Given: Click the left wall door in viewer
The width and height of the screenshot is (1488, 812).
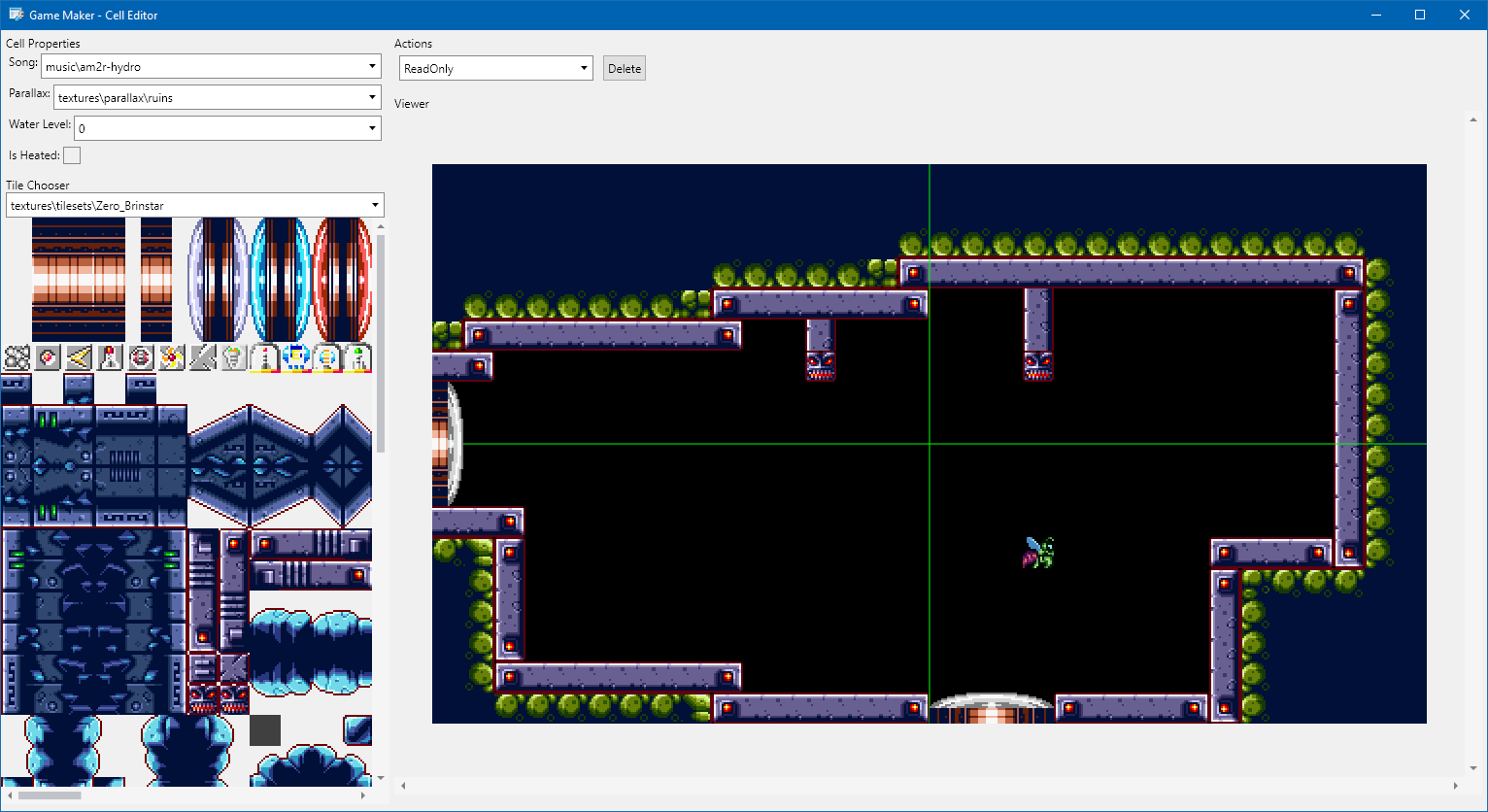Looking at the screenshot, I should pyautogui.click(x=447, y=443).
